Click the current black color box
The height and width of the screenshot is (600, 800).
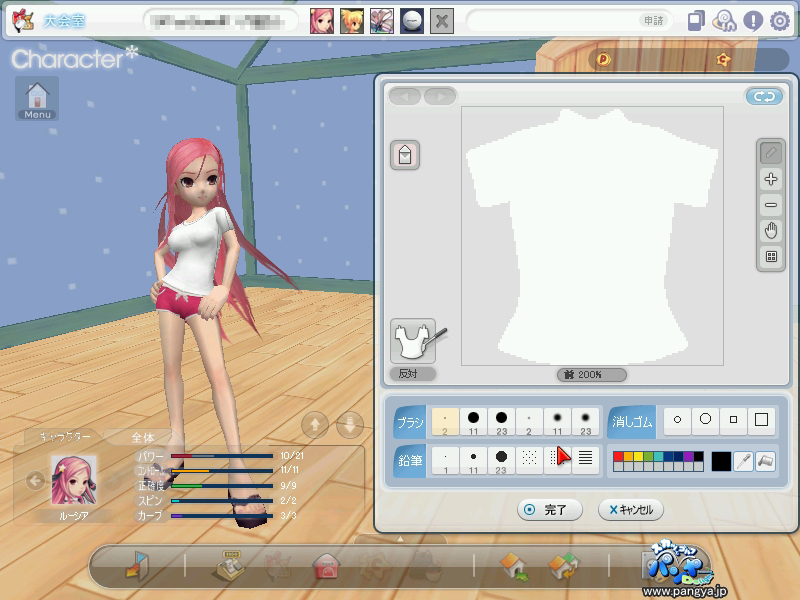[721, 462]
